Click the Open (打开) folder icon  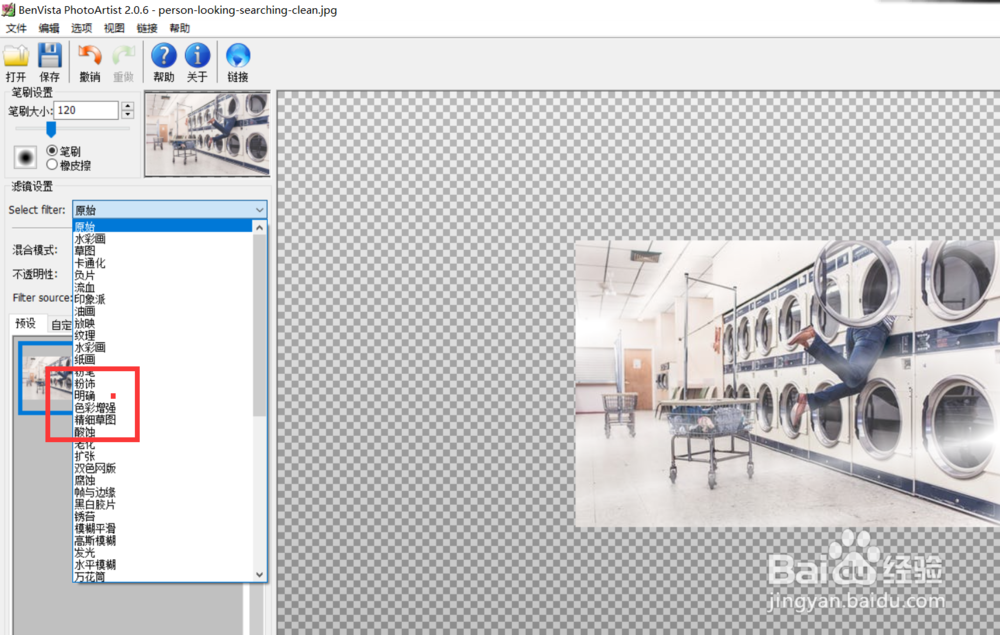(x=16, y=56)
